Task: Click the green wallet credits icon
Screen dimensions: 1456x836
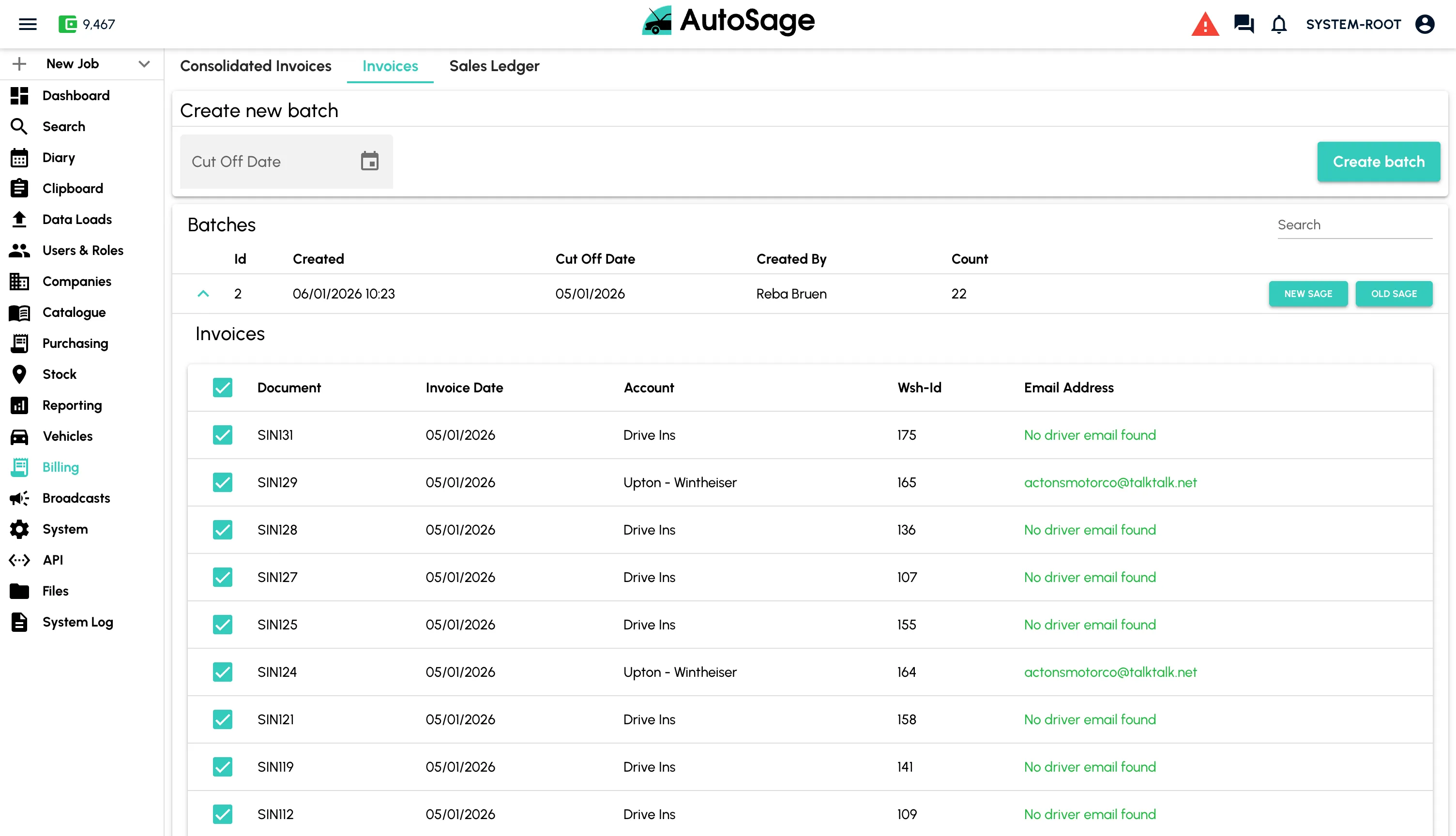Action: point(67,24)
